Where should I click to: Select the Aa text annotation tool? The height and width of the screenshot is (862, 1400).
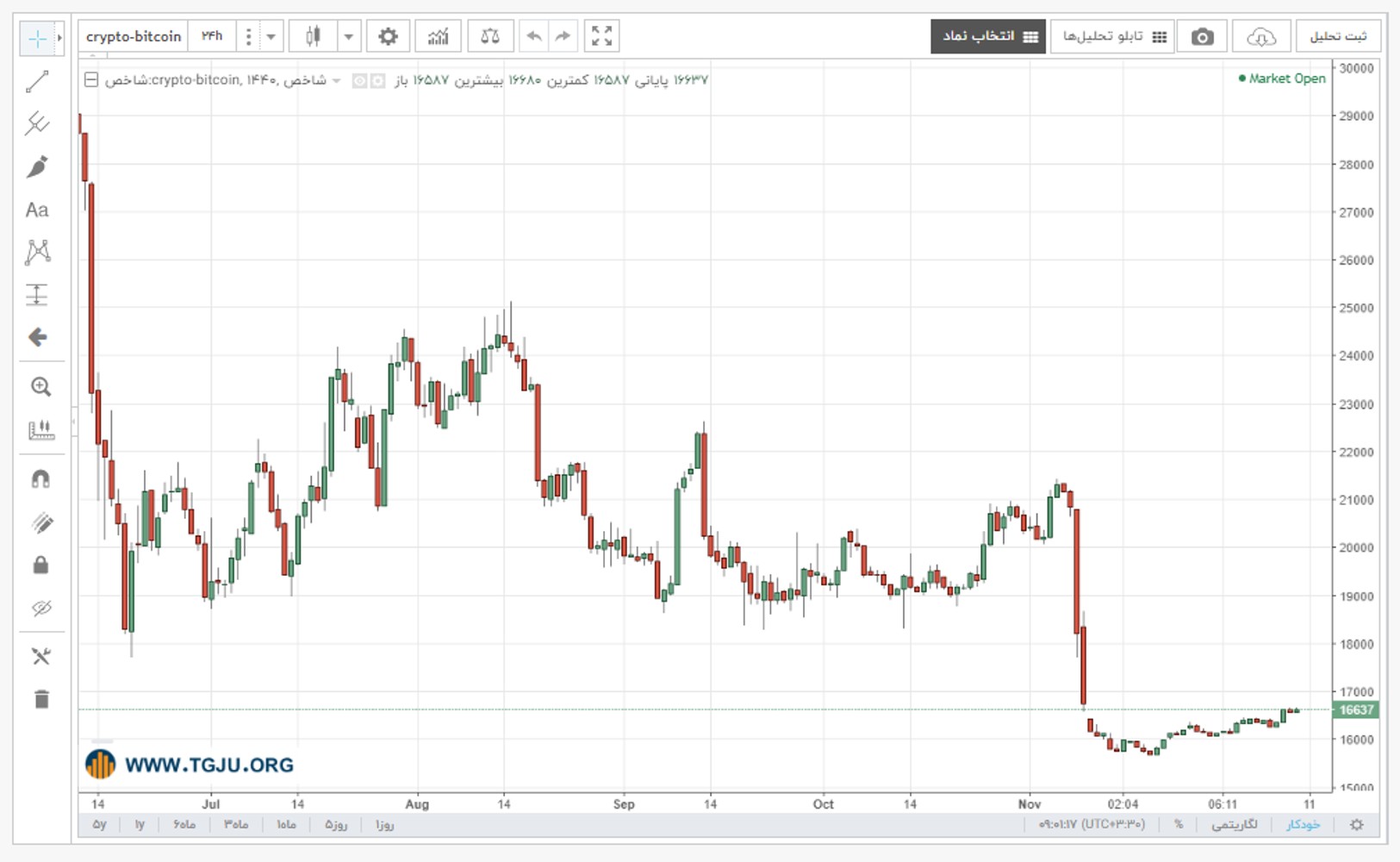[37, 209]
